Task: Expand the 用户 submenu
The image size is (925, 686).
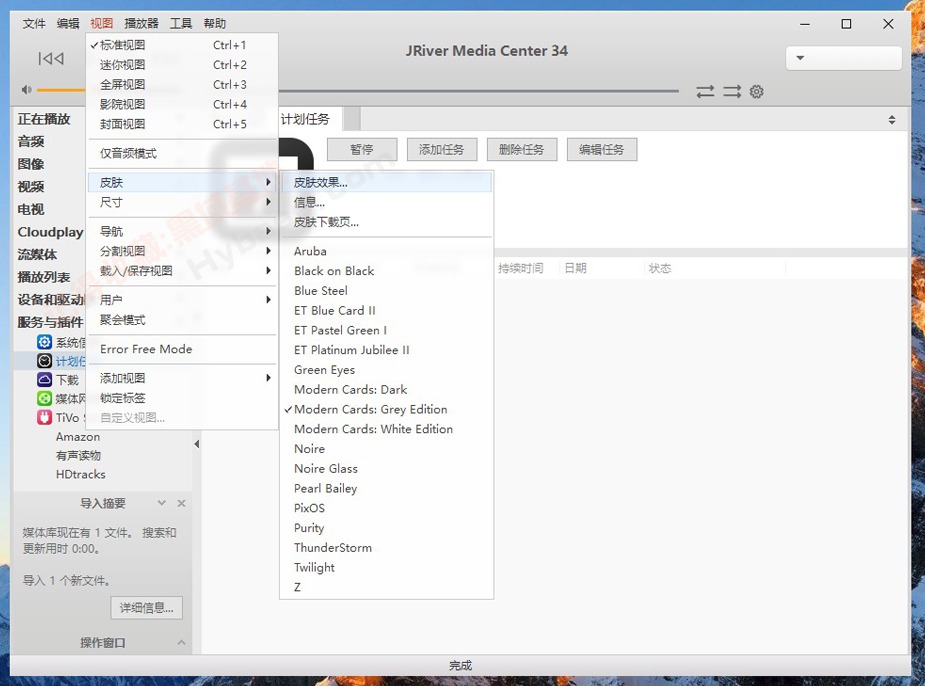Action: (182, 300)
